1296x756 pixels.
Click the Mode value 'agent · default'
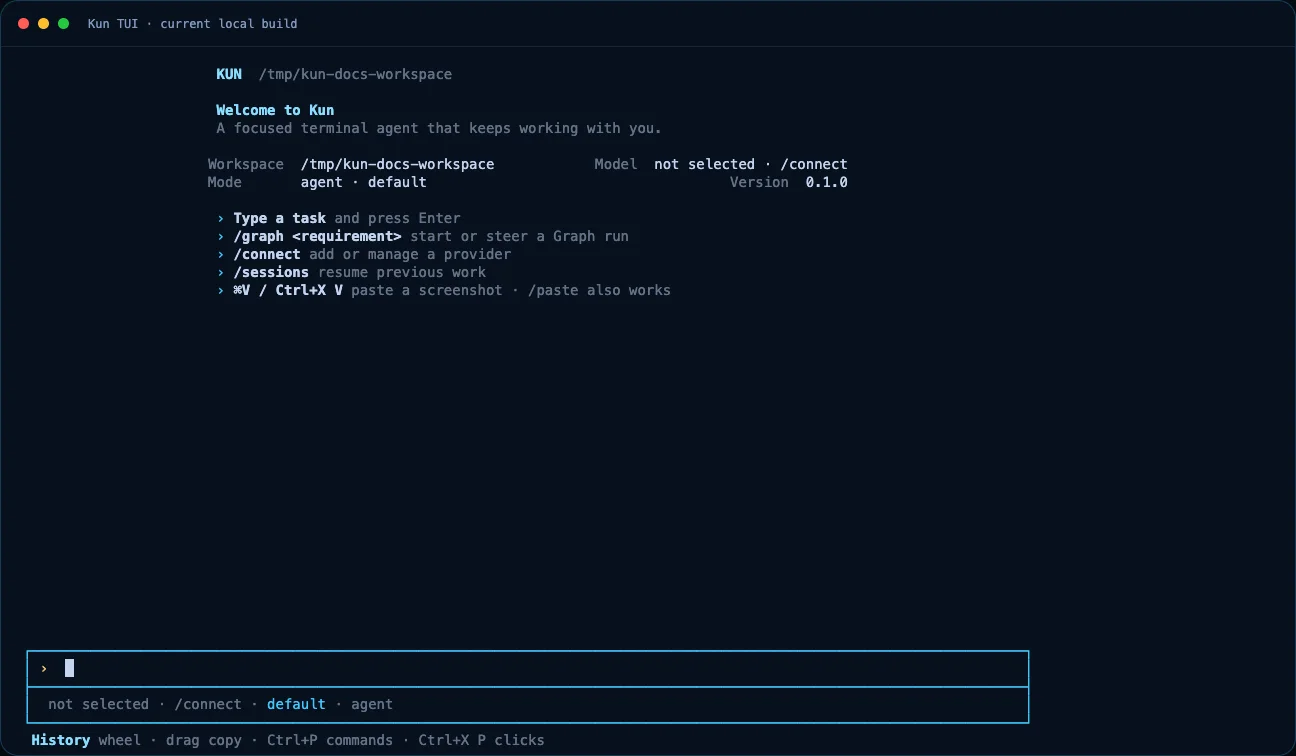click(x=364, y=182)
